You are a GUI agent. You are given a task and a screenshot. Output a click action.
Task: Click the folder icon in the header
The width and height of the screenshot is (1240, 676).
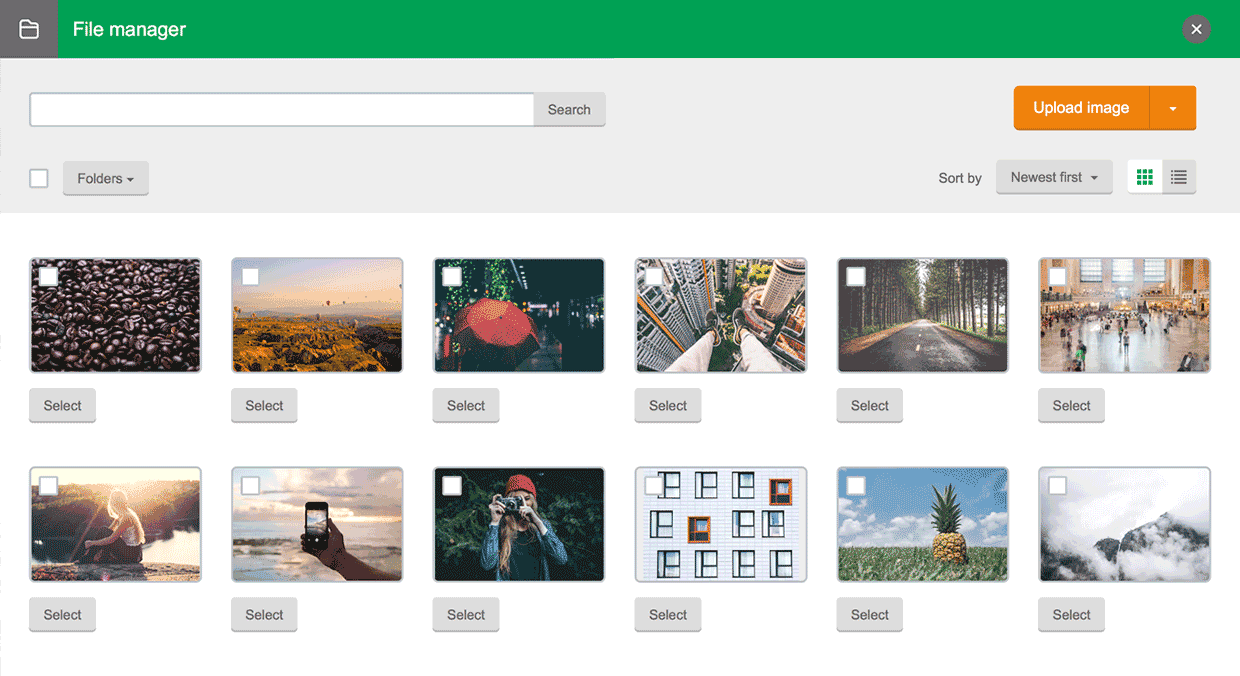click(28, 28)
